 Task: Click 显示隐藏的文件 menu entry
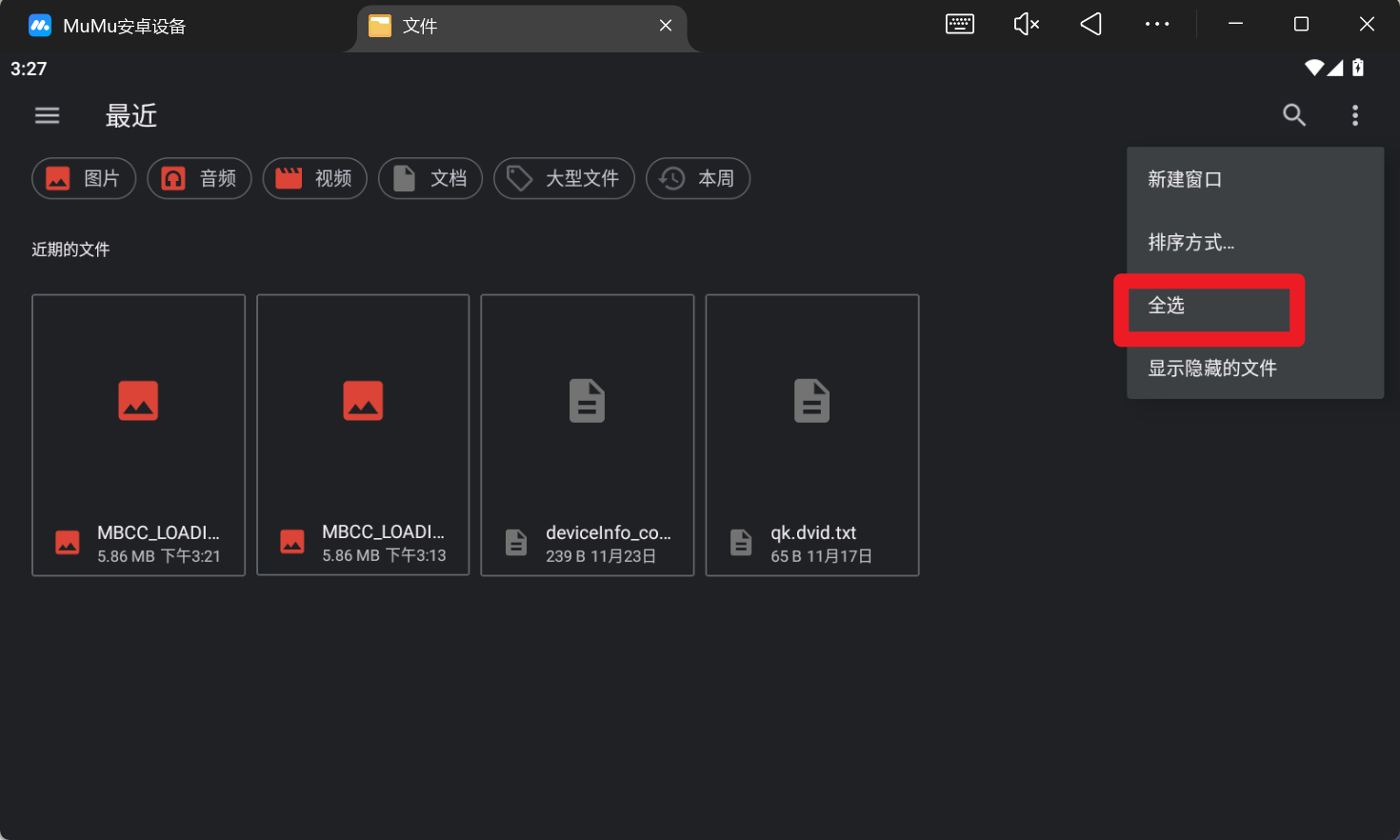[x=1211, y=369]
